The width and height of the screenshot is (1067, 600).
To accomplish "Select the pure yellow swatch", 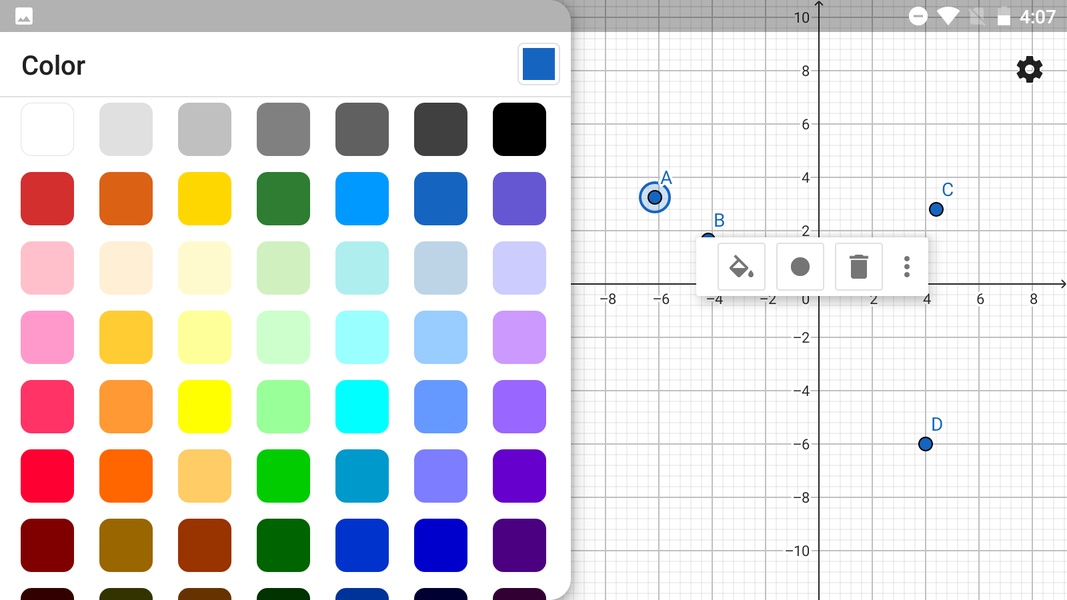I will (204, 407).
